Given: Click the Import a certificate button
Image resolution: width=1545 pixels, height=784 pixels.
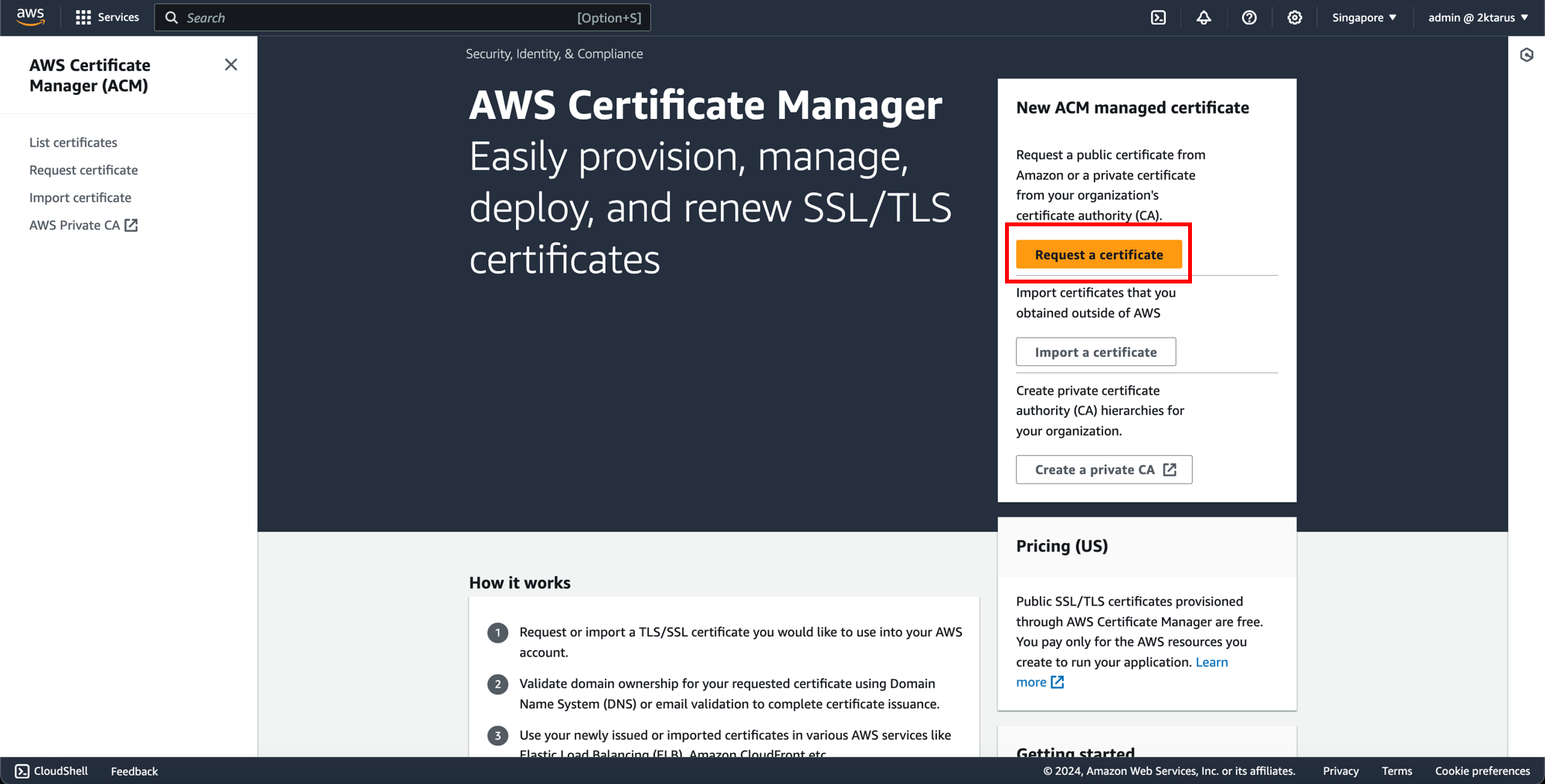Looking at the screenshot, I should (x=1095, y=351).
